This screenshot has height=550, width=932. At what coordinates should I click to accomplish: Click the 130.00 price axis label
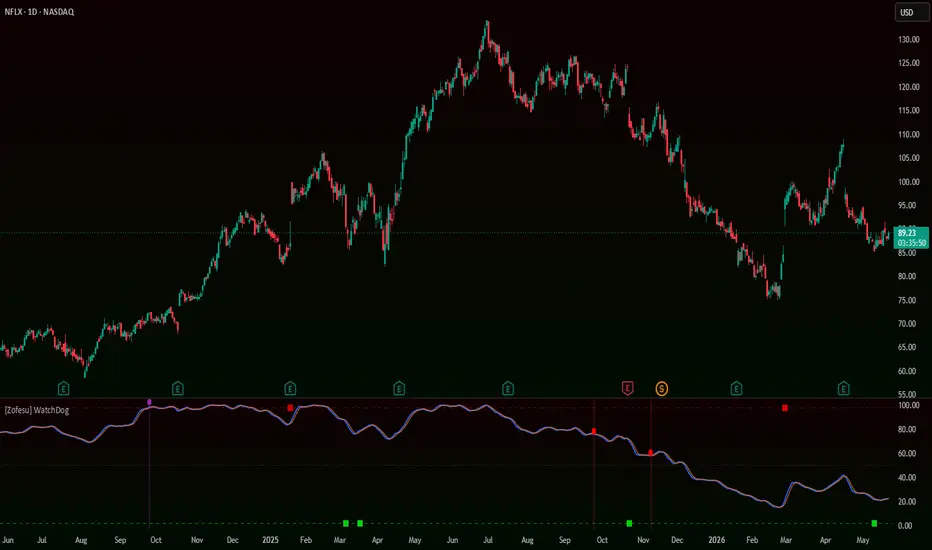(909, 40)
